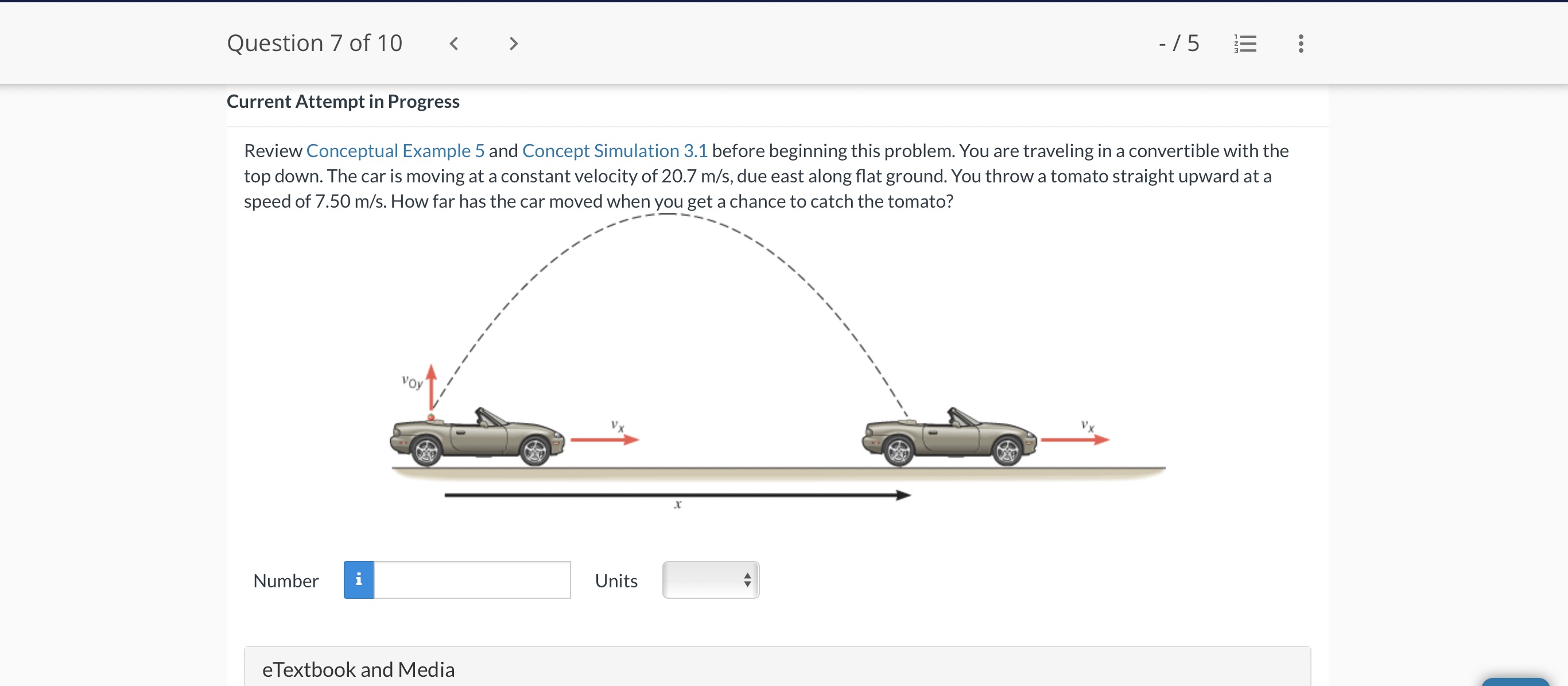
Task: Click the Current Attempt in Progress heading
Action: (343, 102)
